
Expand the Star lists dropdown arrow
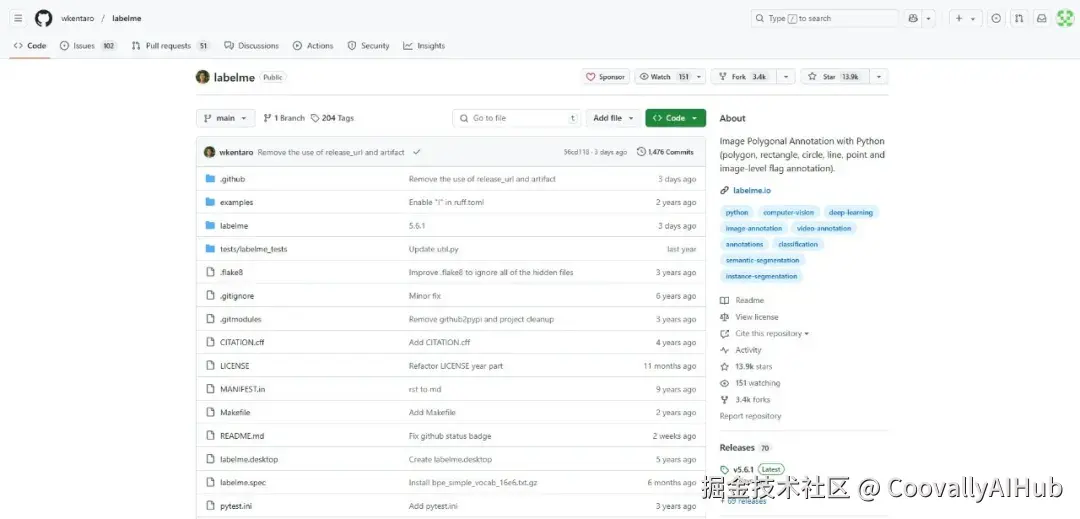(879, 77)
